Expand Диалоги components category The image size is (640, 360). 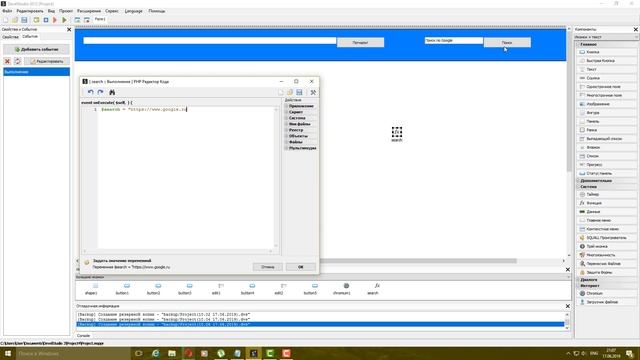(606, 280)
